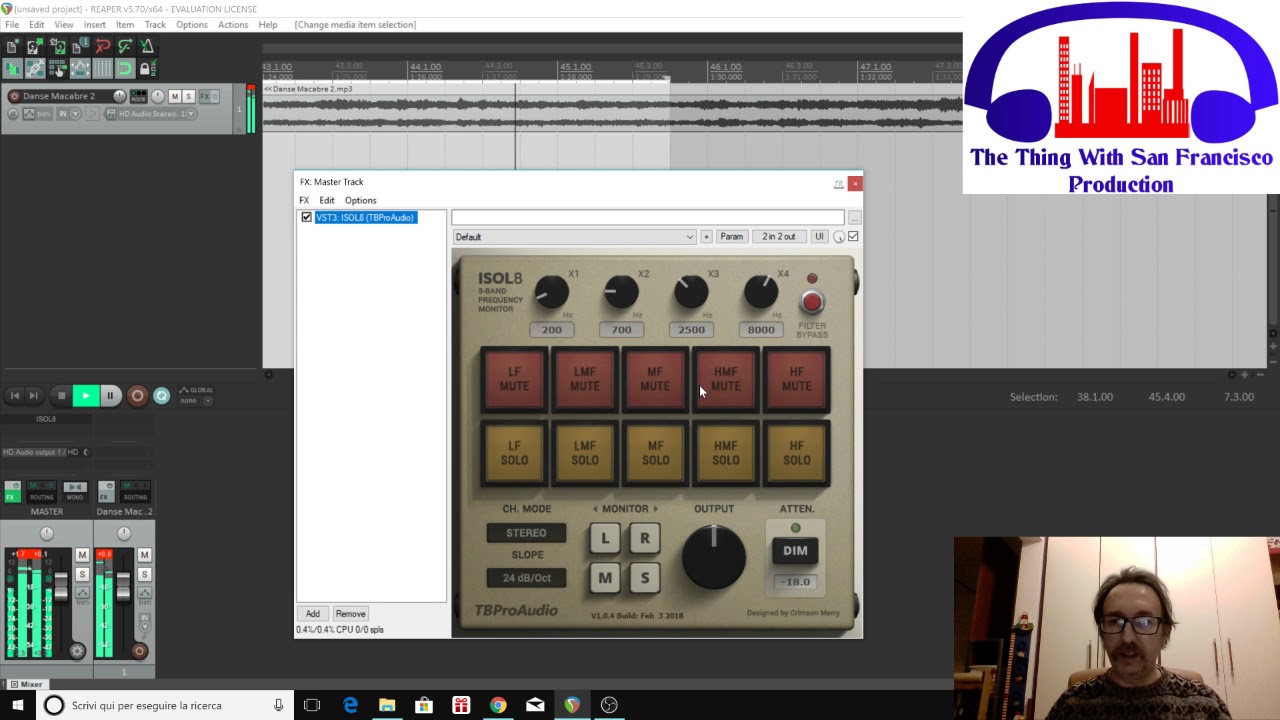The image size is (1280, 720).
Task: Click the transport Record button
Action: (x=137, y=396)
